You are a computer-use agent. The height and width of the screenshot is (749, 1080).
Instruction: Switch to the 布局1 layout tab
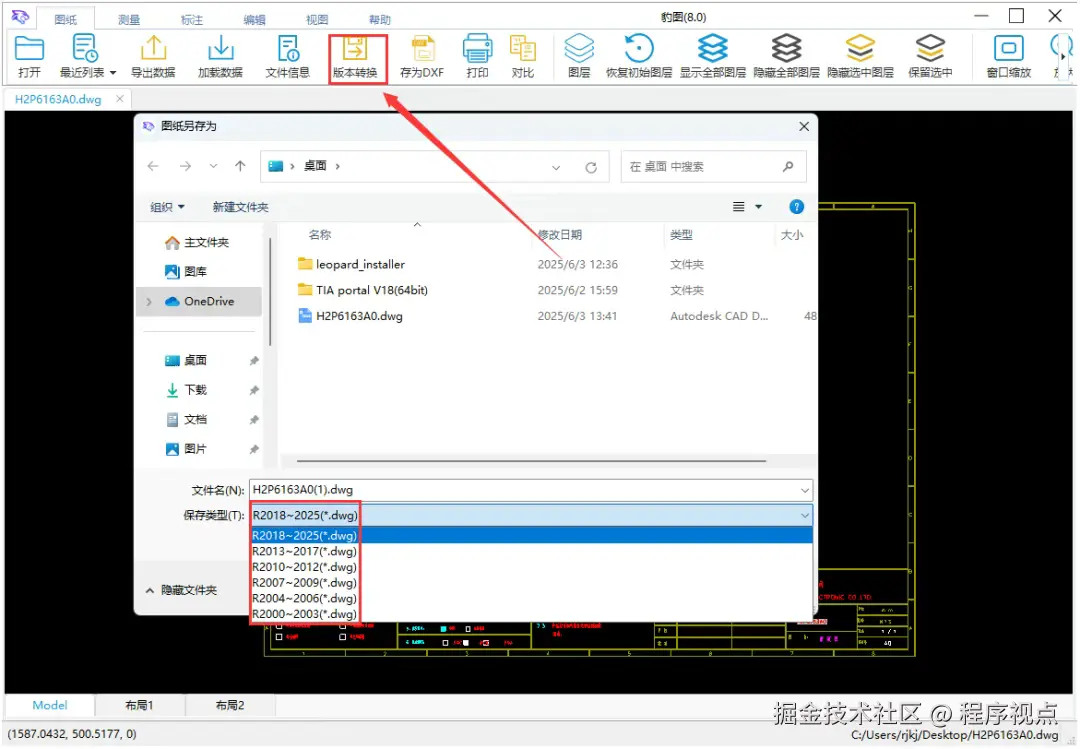point(139,705)
